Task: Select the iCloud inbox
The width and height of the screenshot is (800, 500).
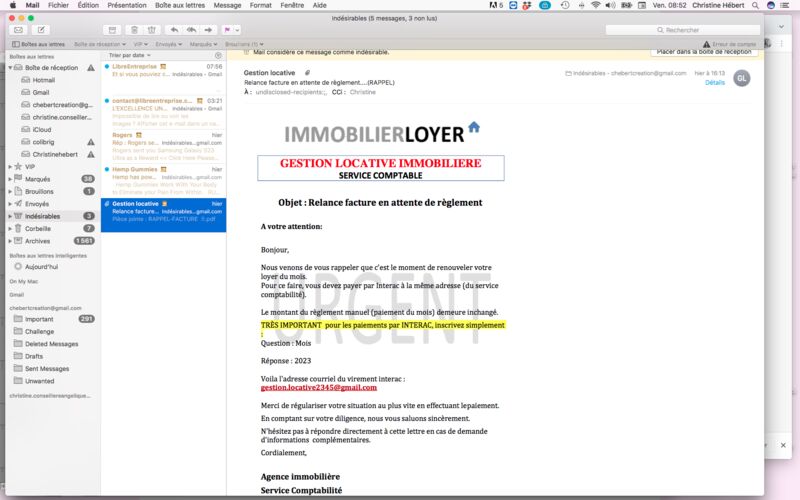Action: (x=42, y=130)
